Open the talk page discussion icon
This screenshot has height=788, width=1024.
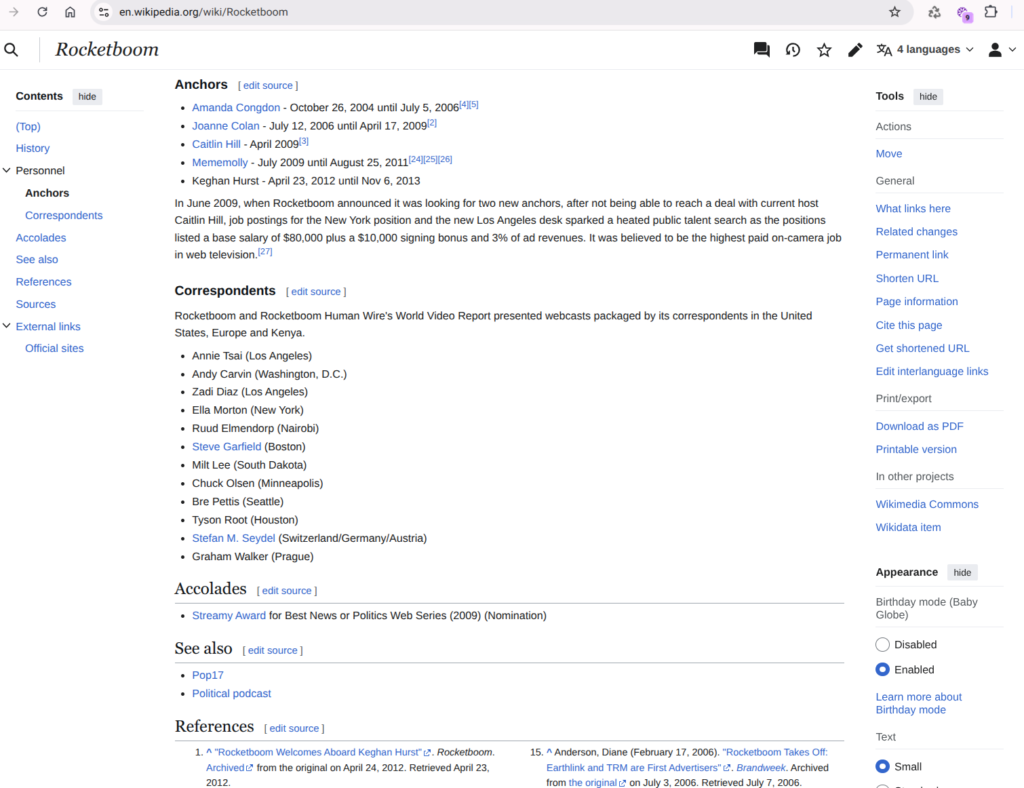762,50
